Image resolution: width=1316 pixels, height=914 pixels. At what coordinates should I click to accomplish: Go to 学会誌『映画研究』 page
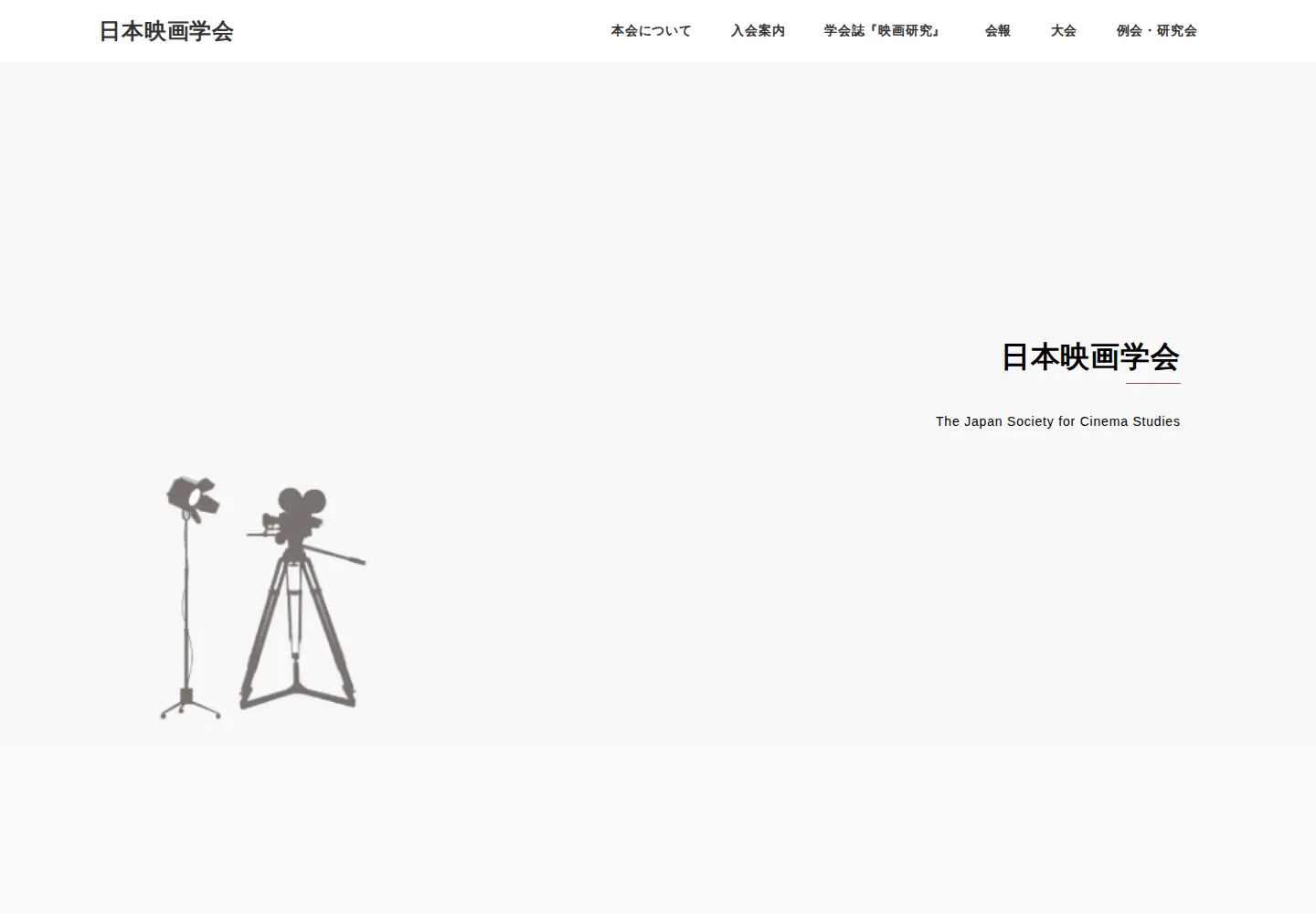882,31
